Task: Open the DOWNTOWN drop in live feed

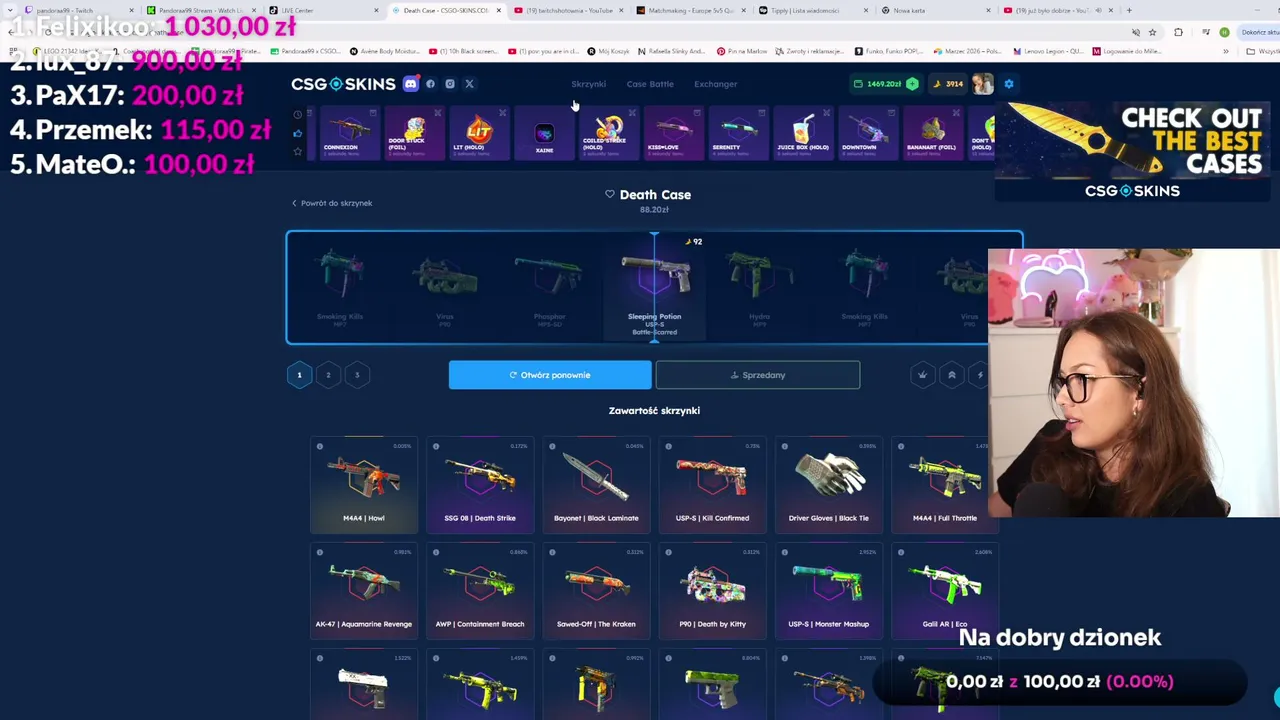Action: tap(868, 133)
